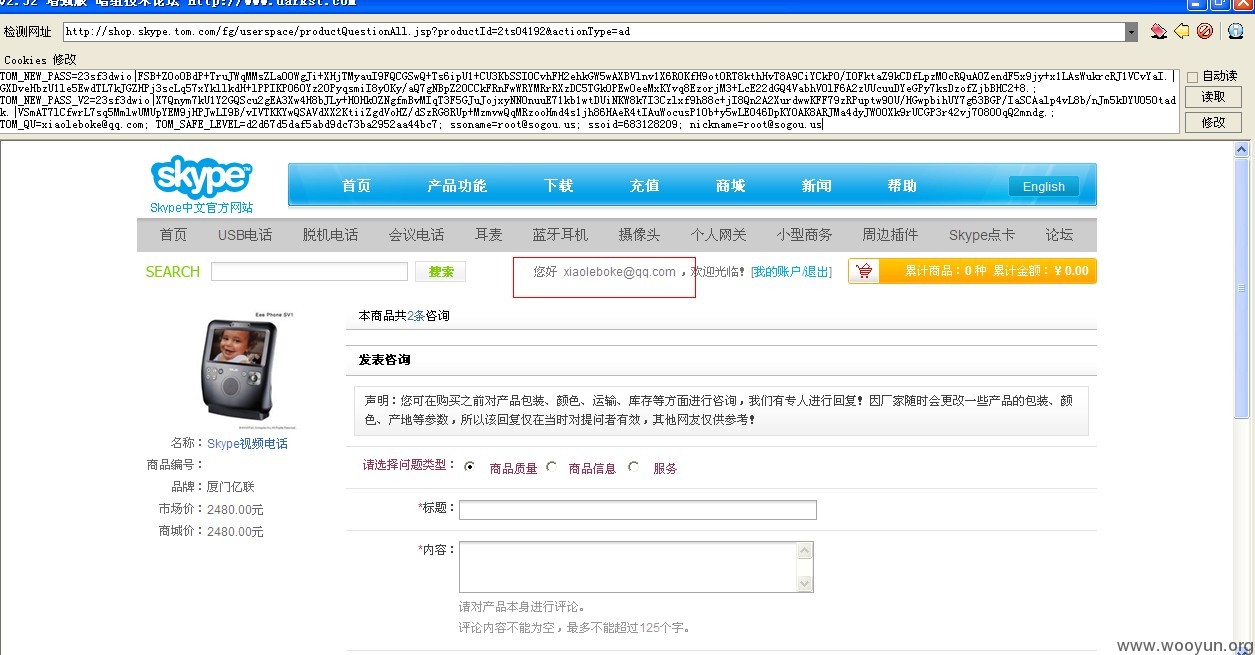Open the 脱机电话 category

pos(330,235)
